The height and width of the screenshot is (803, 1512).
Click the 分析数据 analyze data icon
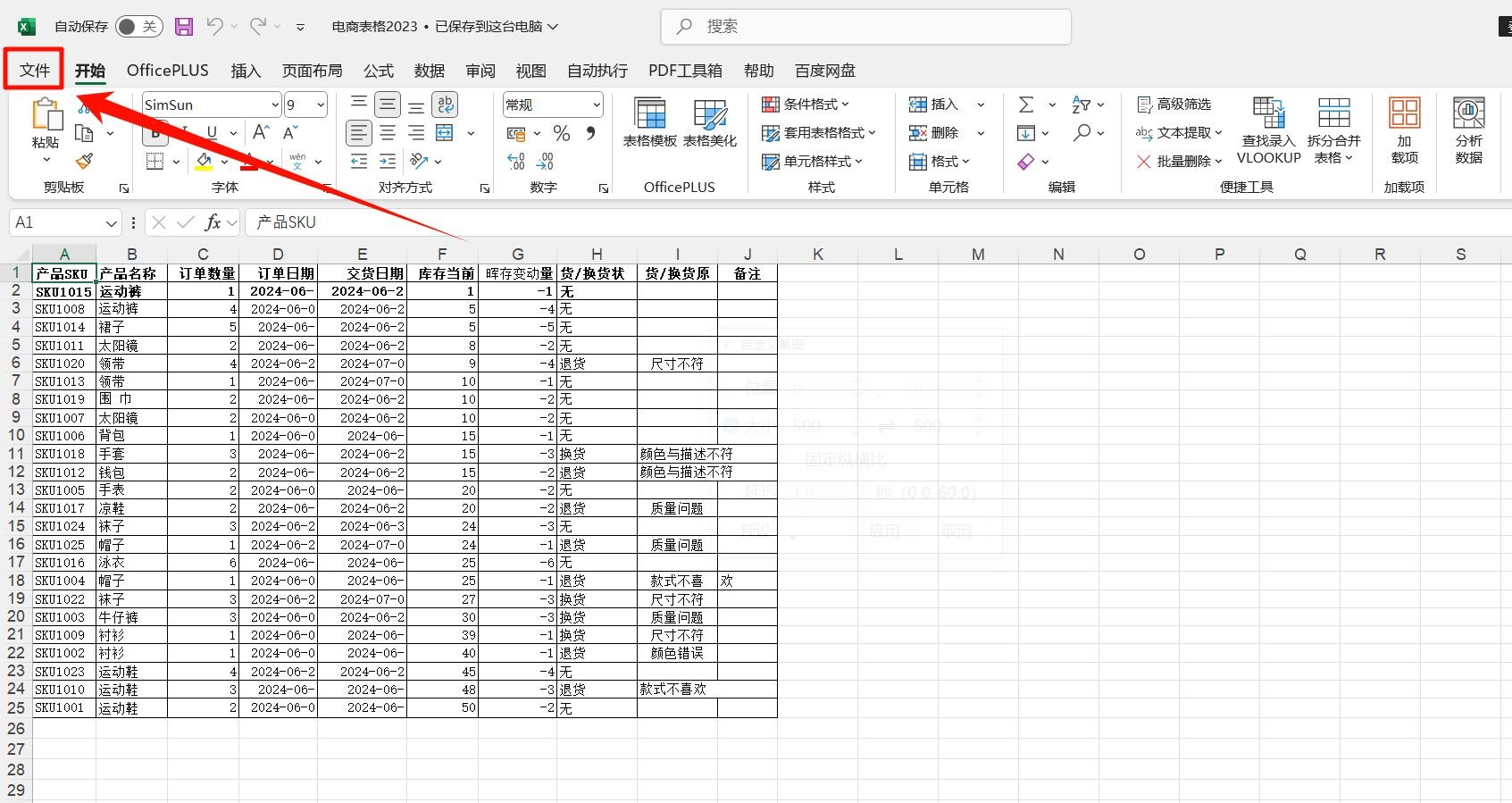[1468, 130]
